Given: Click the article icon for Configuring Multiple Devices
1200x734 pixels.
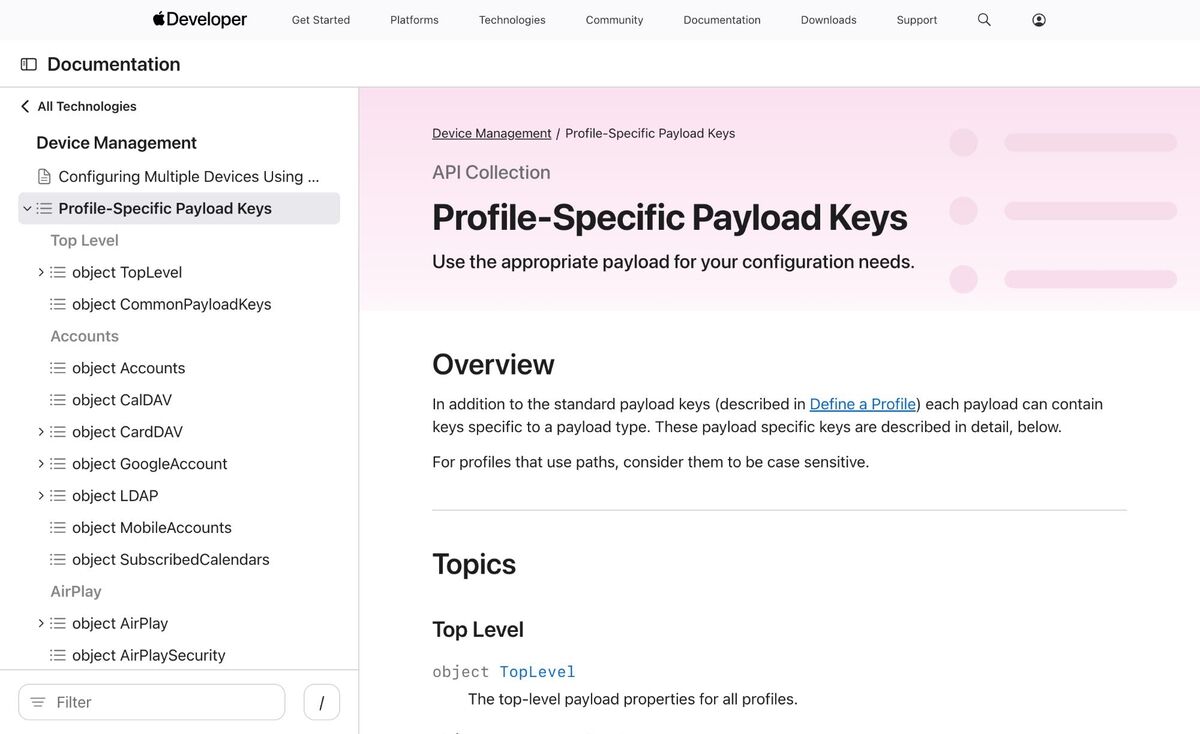Looking at the screenshot, I should [44, 176].
